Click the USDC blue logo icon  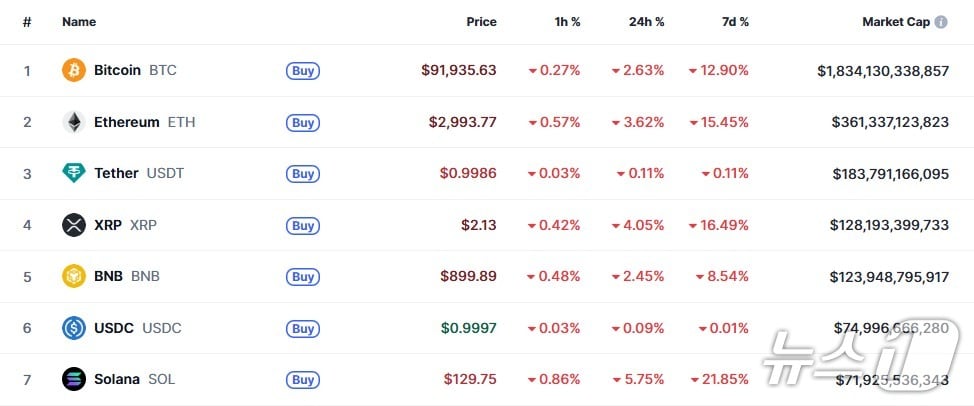(x=74, y=328)
